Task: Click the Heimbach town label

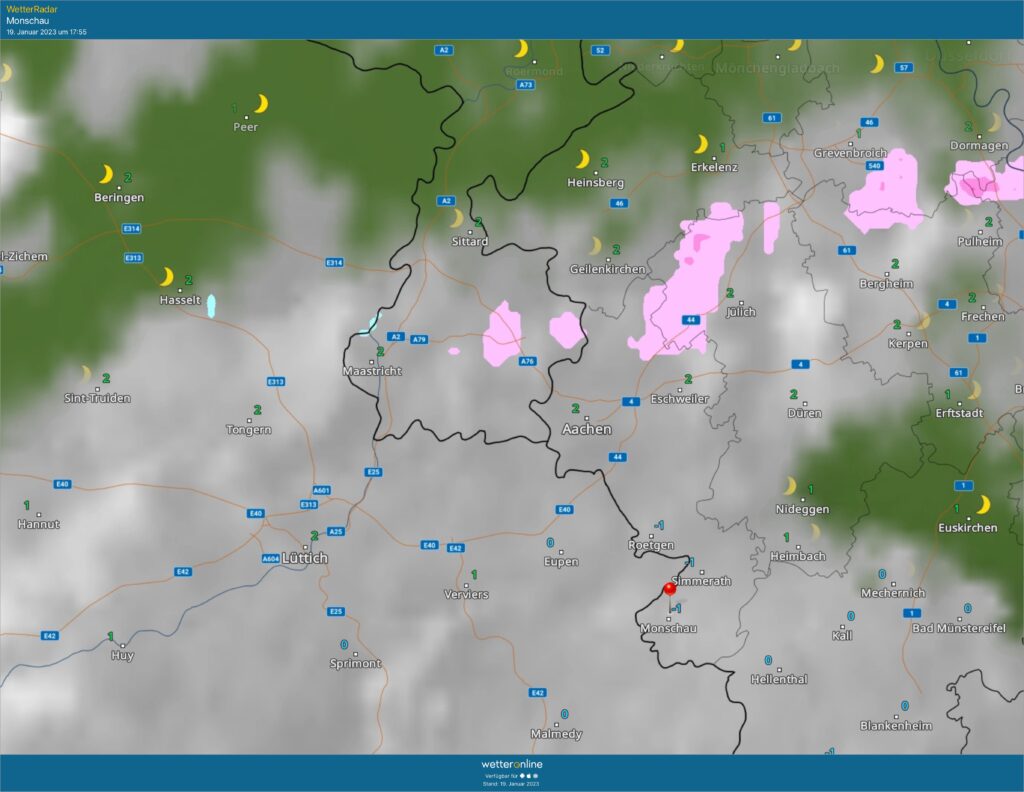Action: pyautogui.click(x=798, y=556)
